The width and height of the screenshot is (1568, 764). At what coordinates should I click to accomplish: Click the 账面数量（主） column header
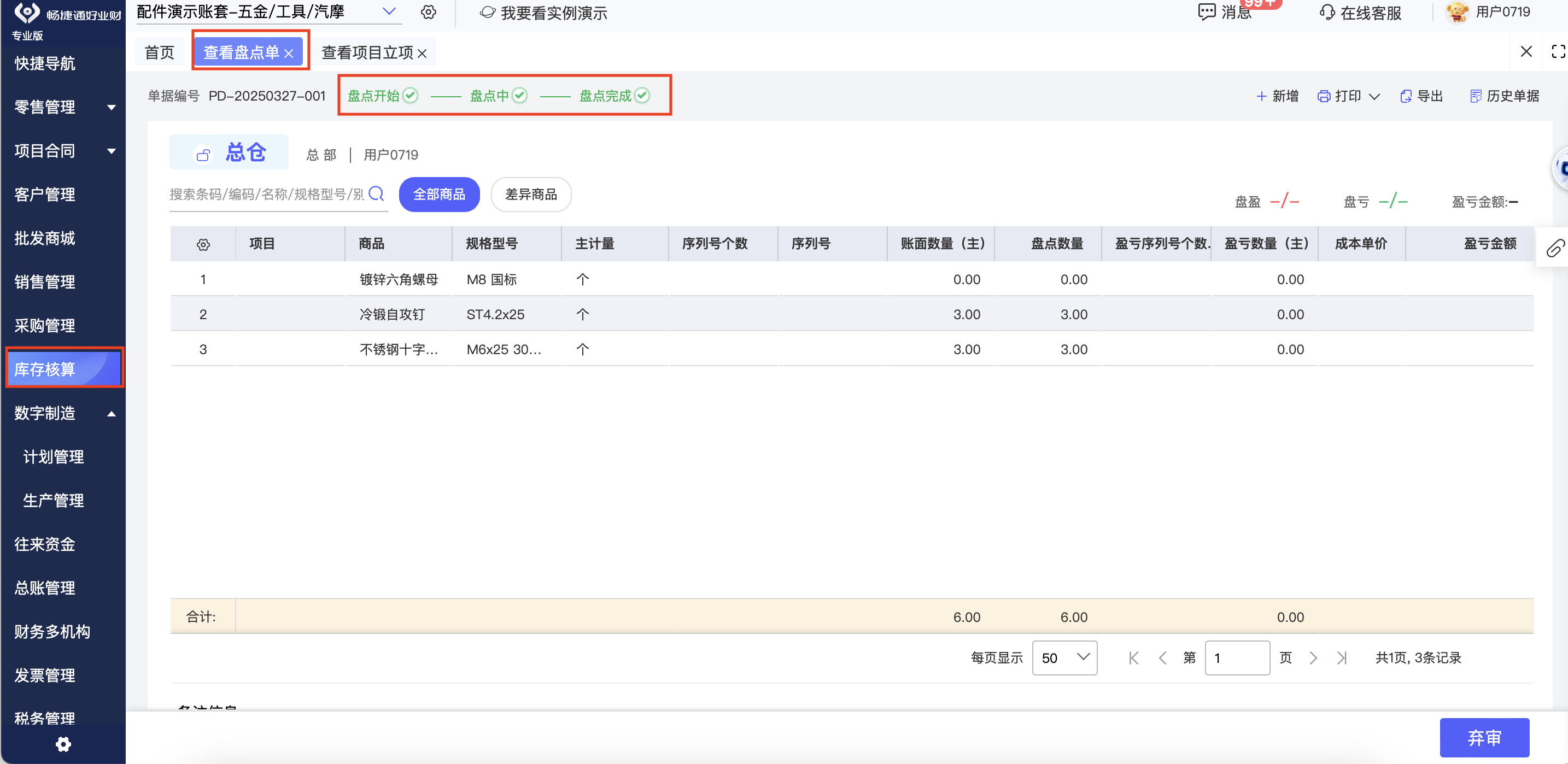(942, 244)
